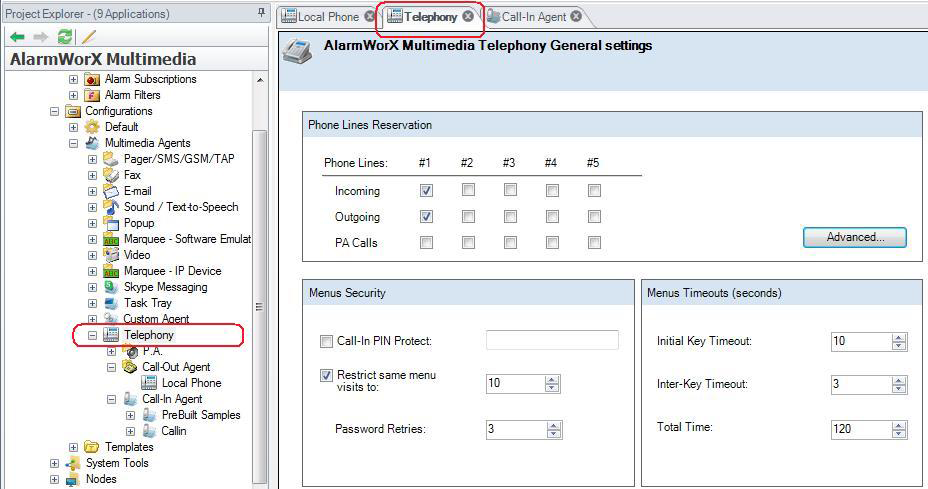
Task: Select the Skype Messaging agent icon
Action: coord(111,287)
